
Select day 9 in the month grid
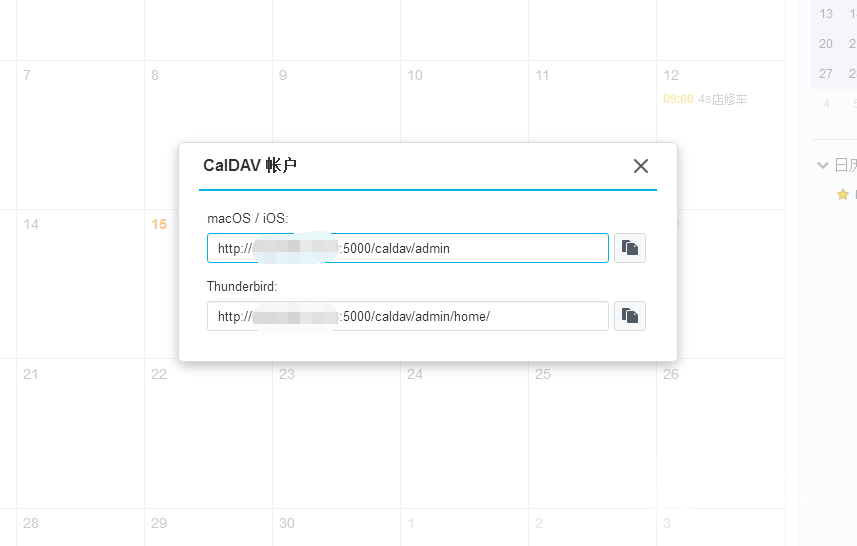click(x=283, y=75)
